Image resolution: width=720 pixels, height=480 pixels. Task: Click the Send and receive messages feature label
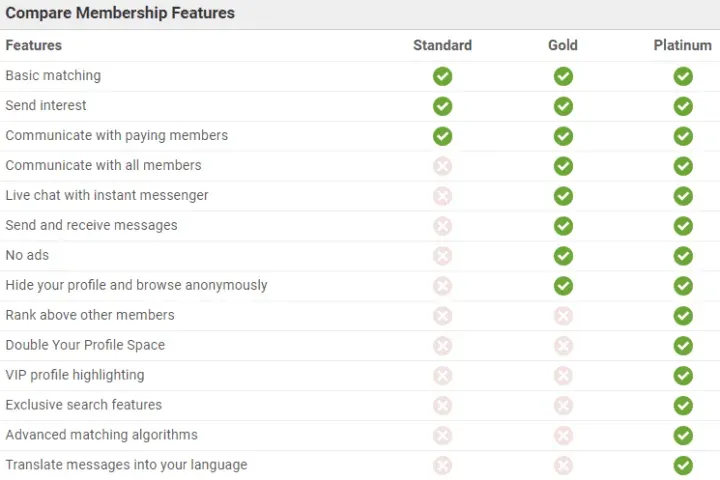coord(91,225)
